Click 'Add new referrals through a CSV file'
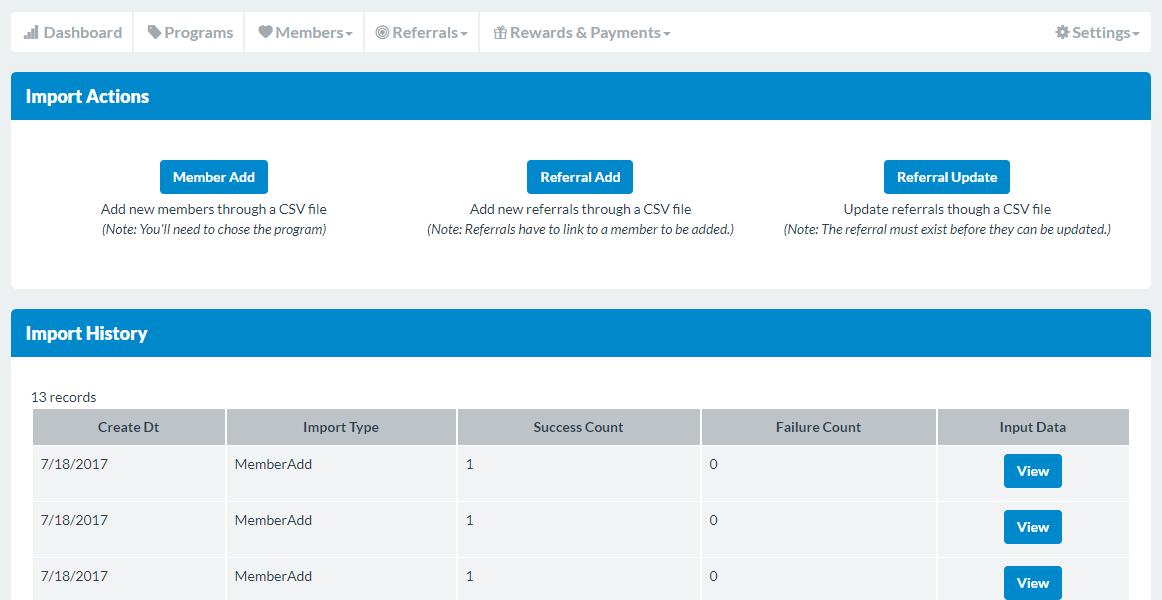1162x600 pixels. click(580, 209)
